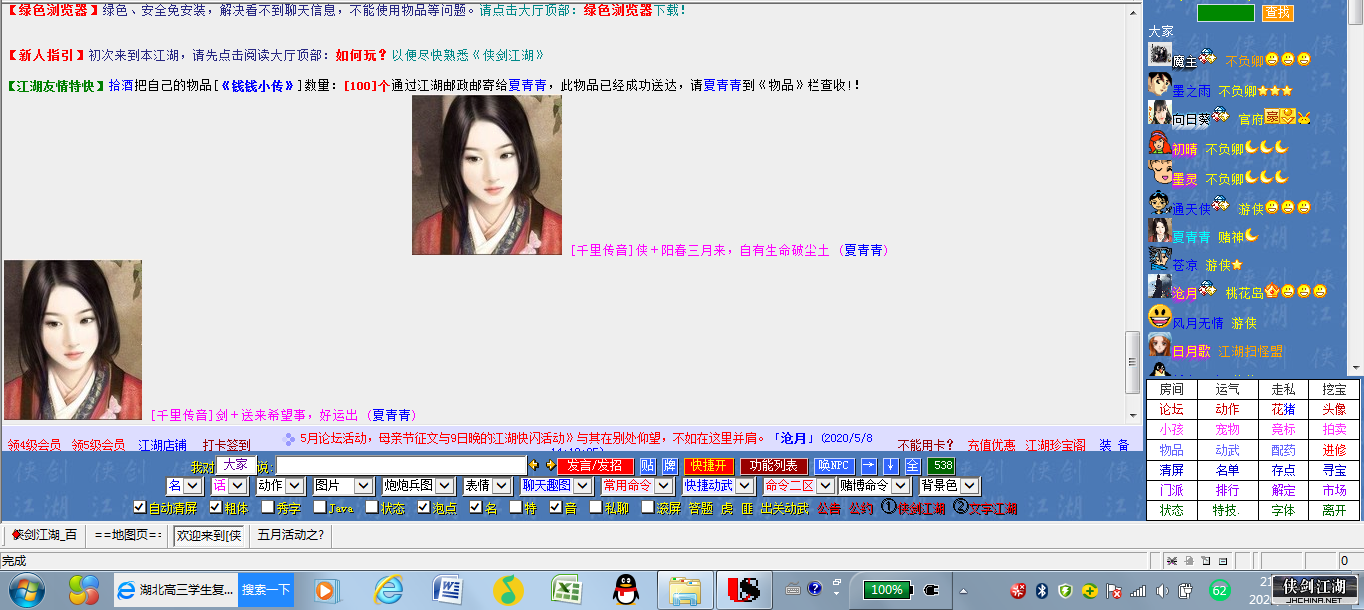Click the right yellow arrow beside input
Image resolution: width=1364 pixels, height=610 pixels.
click(x=550, y=465)
